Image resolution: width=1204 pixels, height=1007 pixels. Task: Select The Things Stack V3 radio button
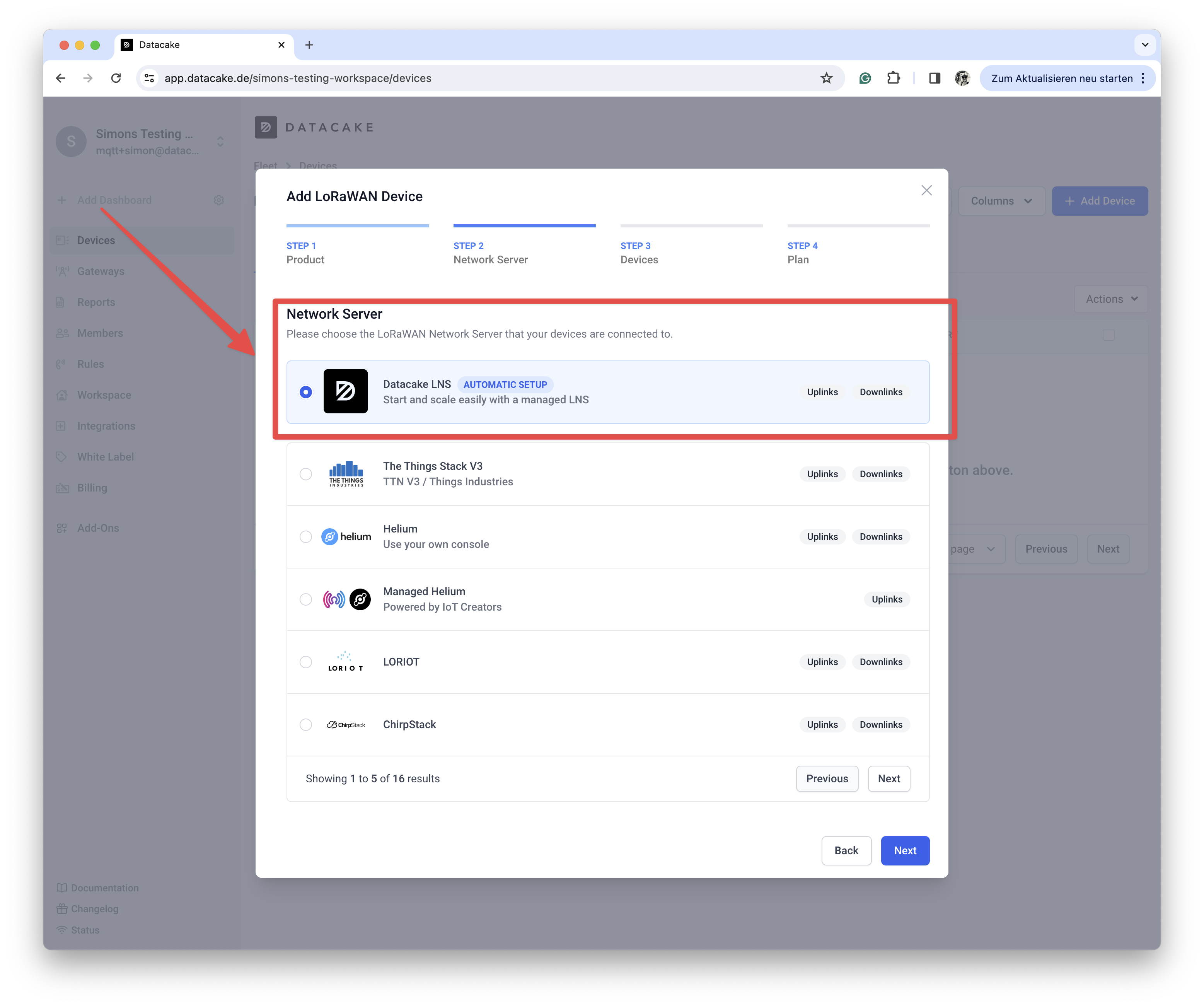[305, 474]
